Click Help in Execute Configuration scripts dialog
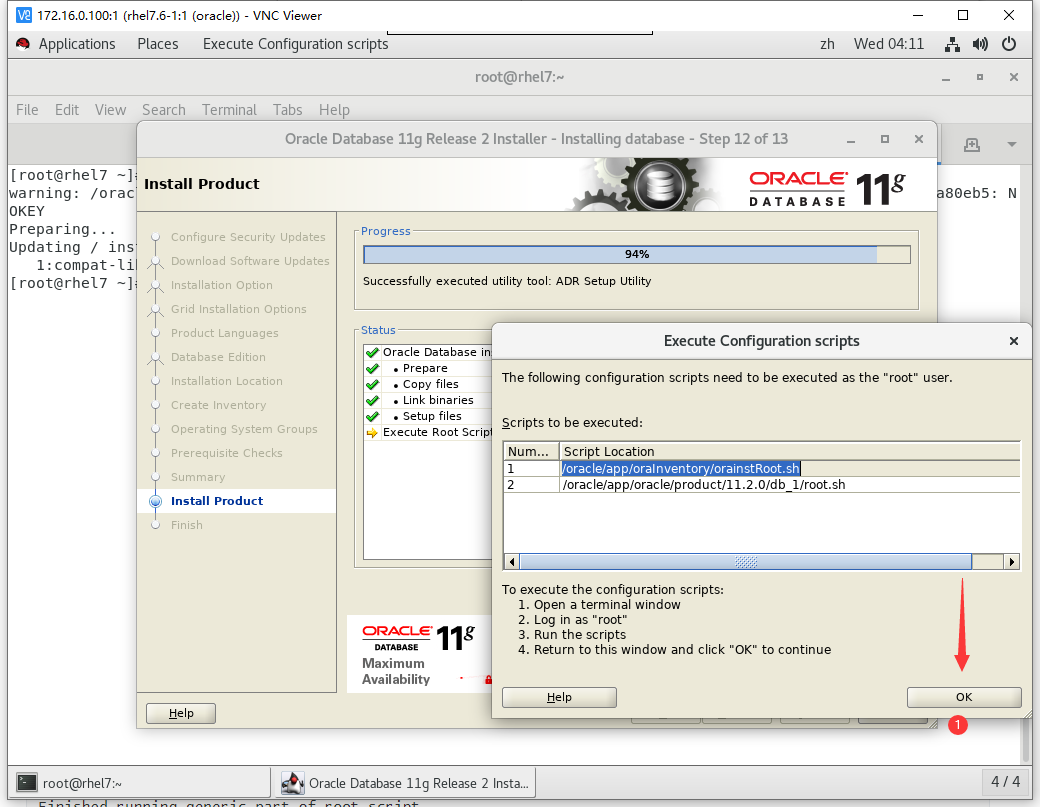Image resolution: width=1040 pixels, height=807 pixels. [559, 697]
